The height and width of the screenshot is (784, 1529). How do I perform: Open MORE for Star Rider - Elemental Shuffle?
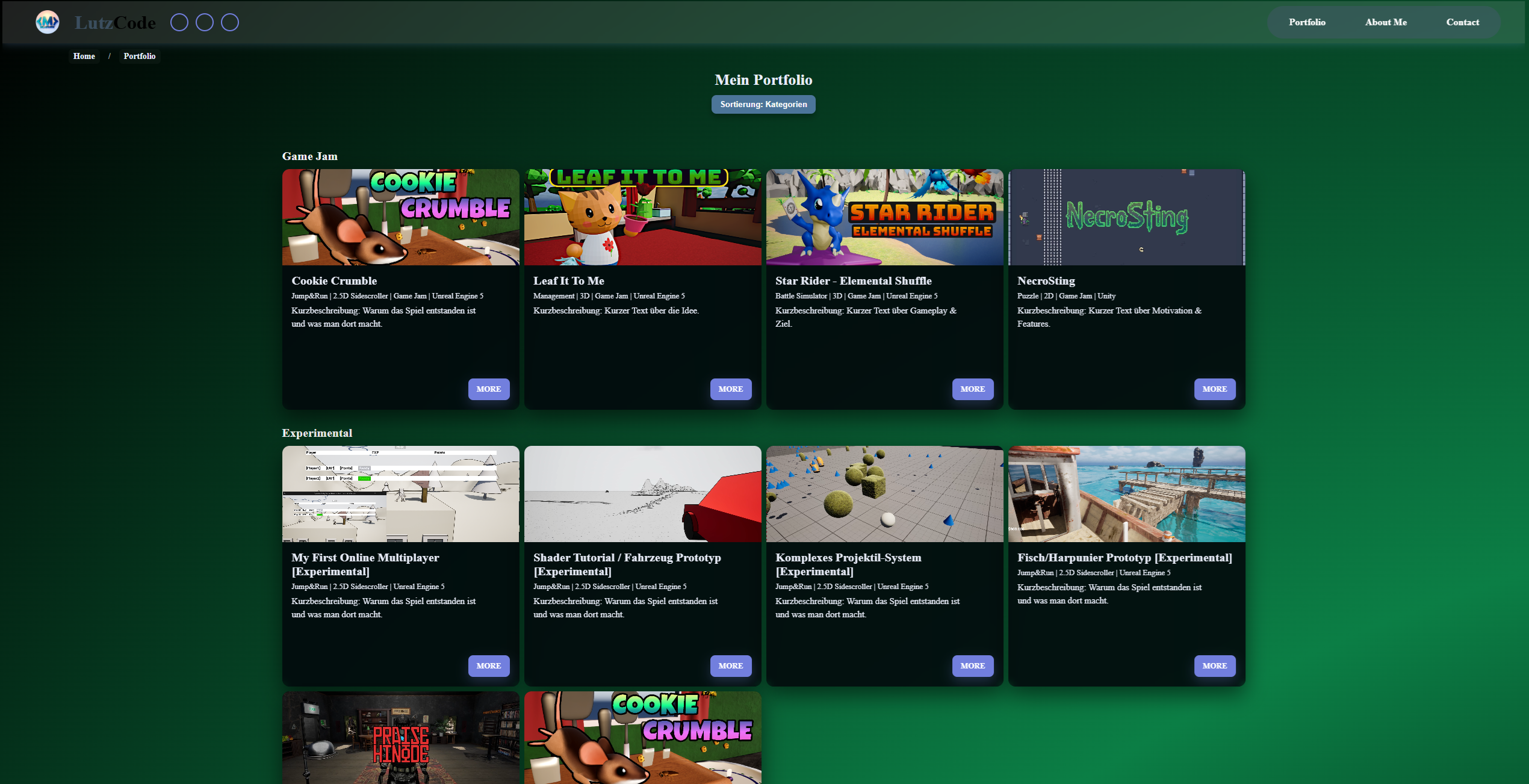[972, 389]
